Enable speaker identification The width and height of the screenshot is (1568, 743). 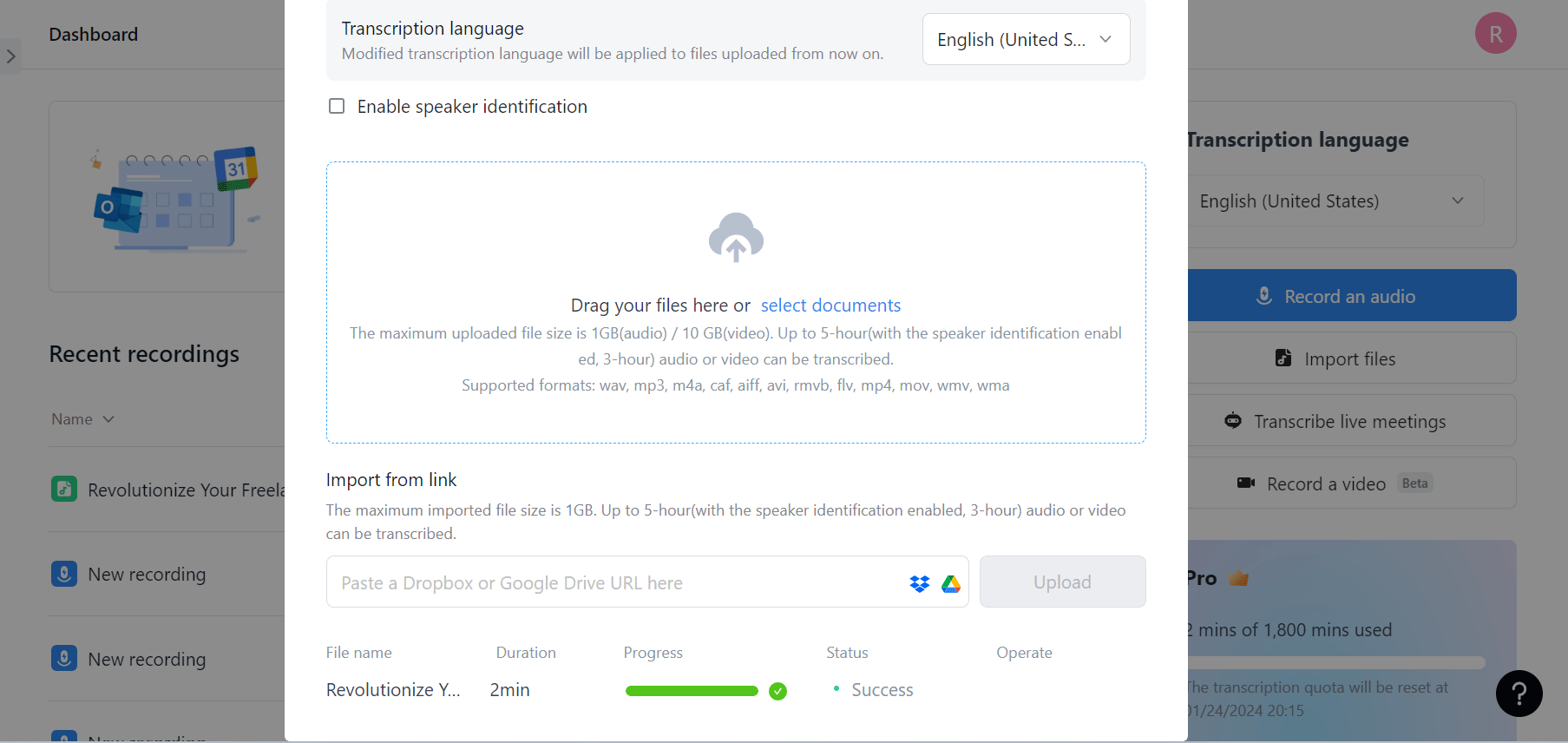tap(337, 105)
